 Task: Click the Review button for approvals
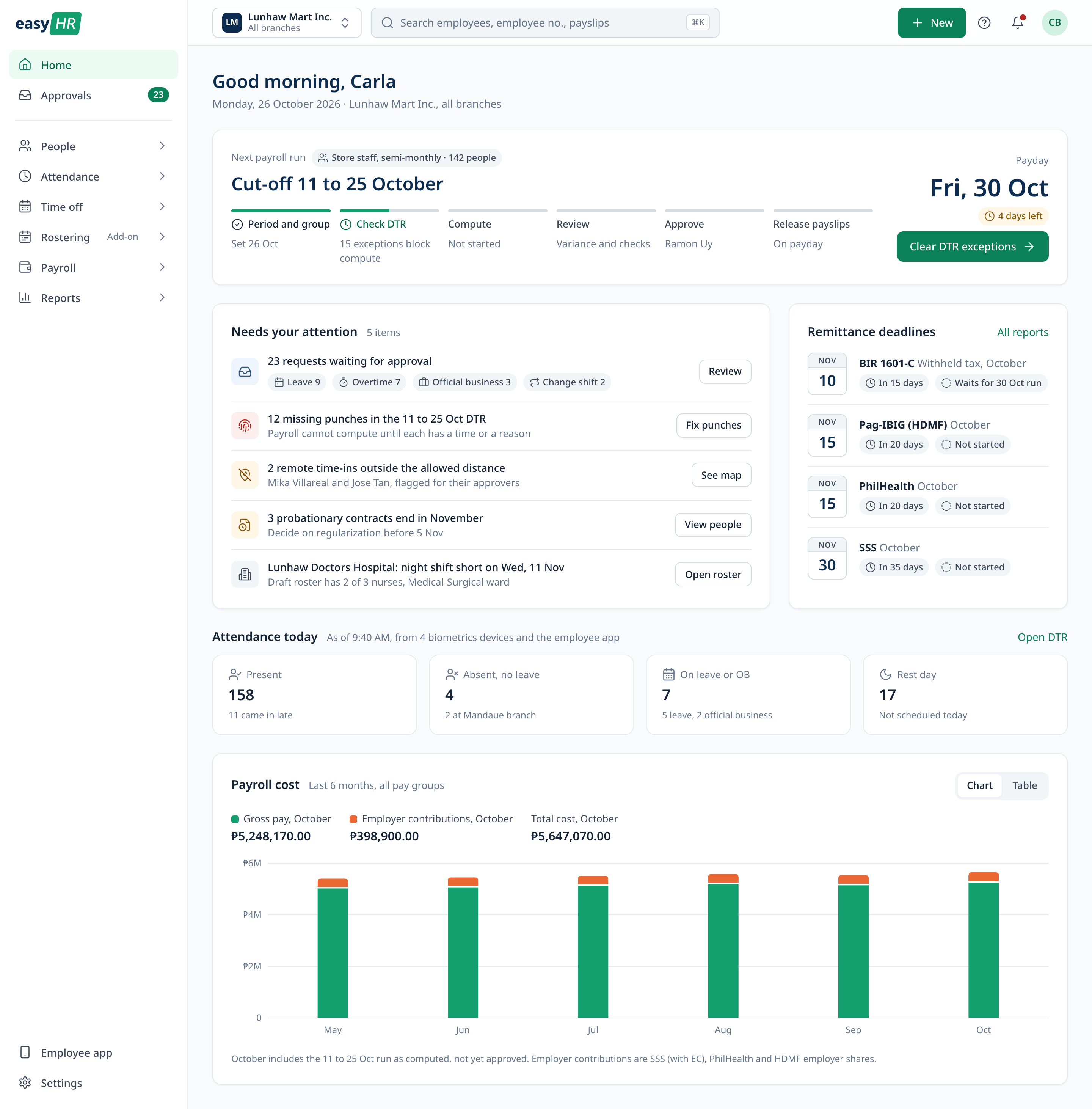coord(725,372)
